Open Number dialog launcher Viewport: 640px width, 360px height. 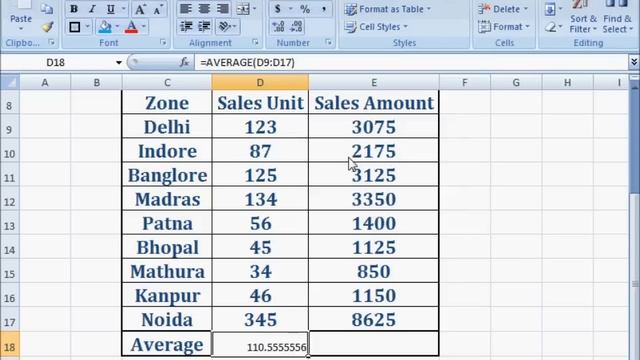pyautogui.click(x=329, y=42)
